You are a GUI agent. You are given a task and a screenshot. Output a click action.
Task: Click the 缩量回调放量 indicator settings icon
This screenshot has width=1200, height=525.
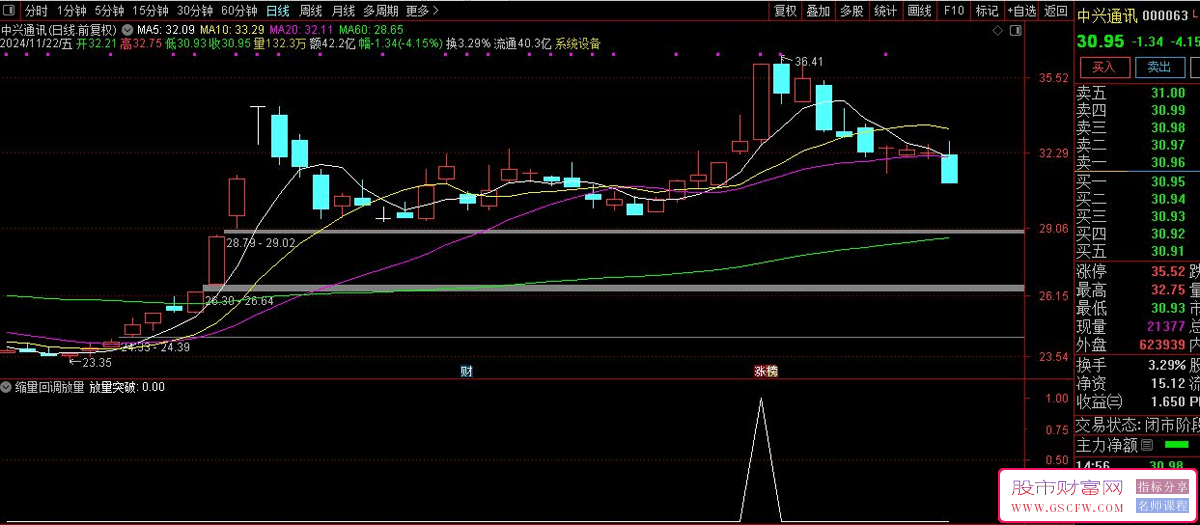pos(7,387)
